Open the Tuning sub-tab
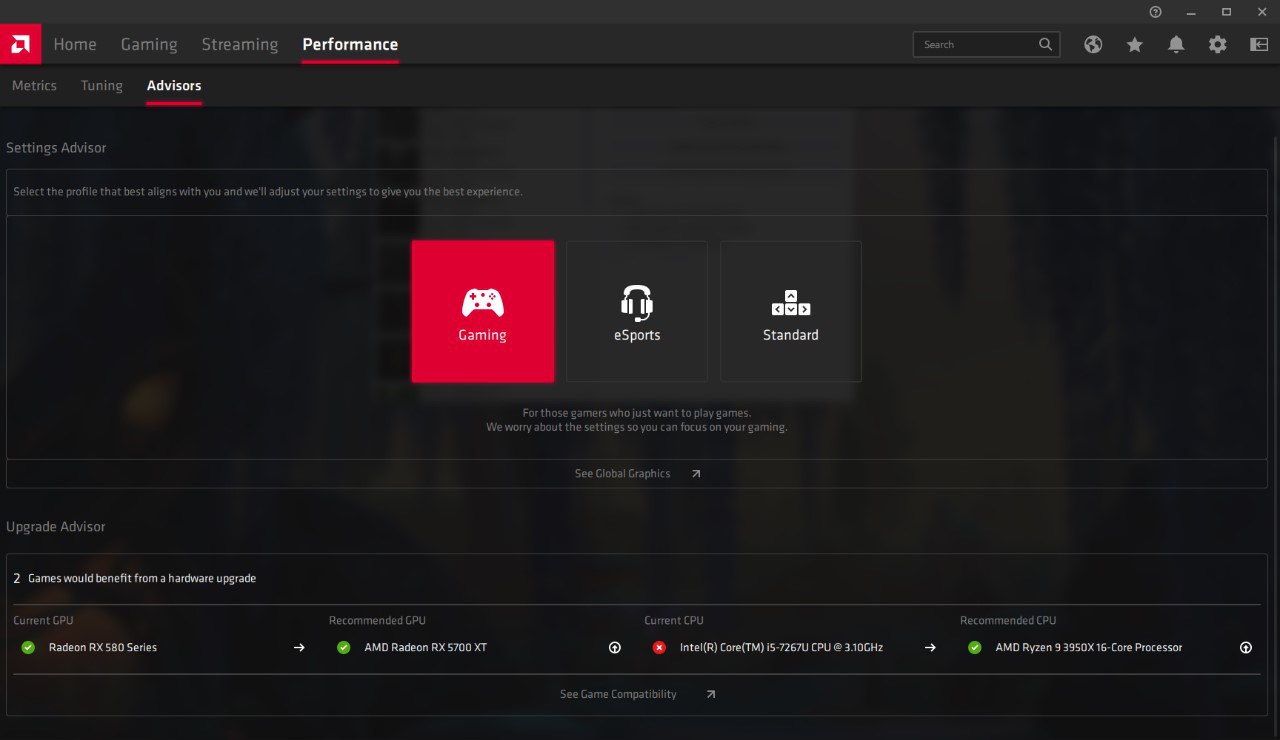This screenshot has height=740, width=1280. pyautogui.click(x=102, y=86)
